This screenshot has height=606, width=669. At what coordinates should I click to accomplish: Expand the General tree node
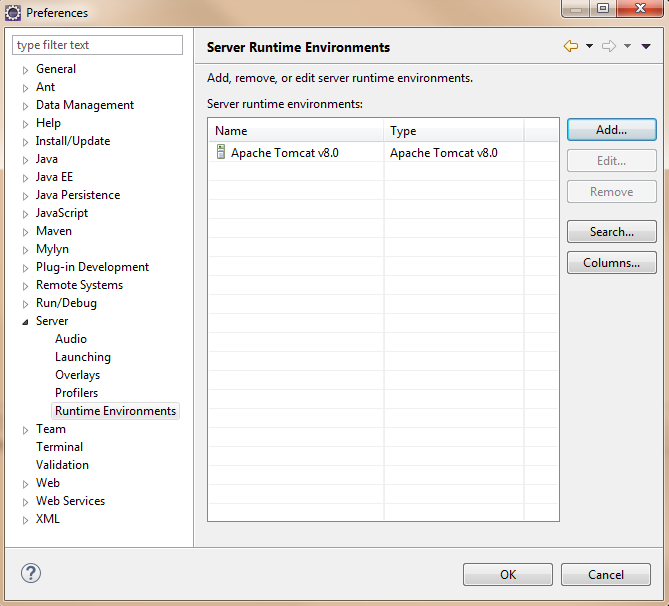pyautogui.click(x=25, y=70)
